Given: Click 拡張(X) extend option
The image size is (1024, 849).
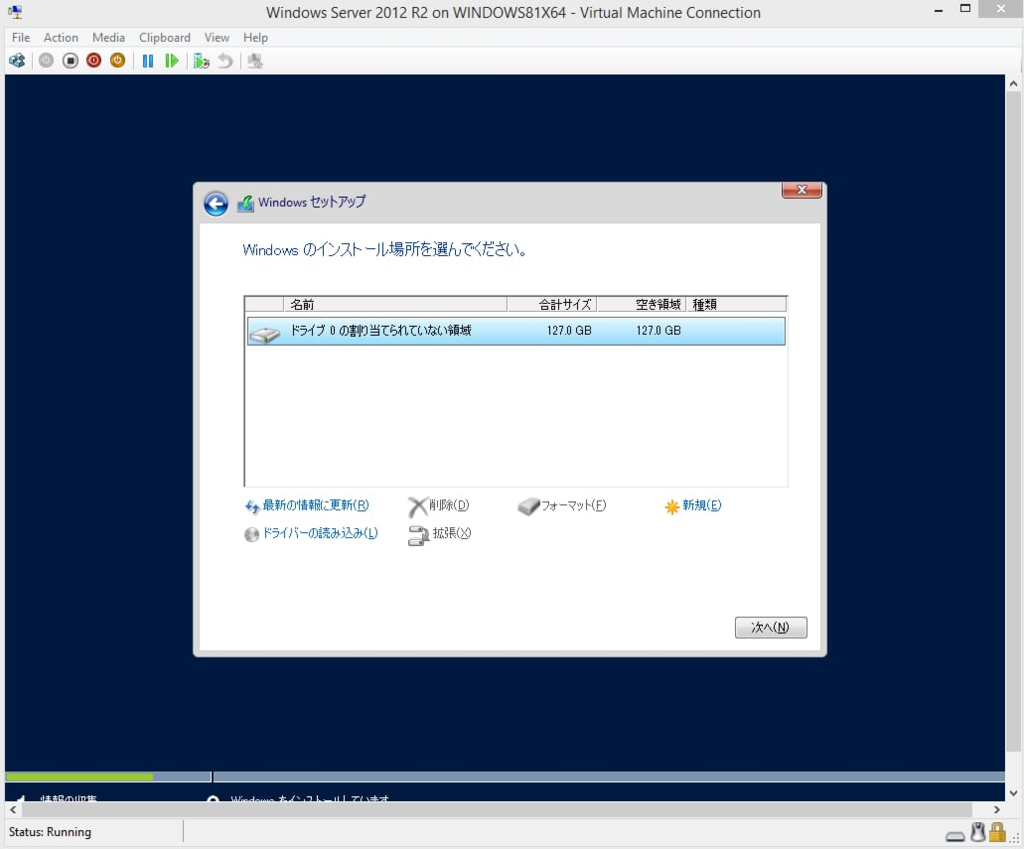Looking at the screenshot, I should click(440, 534).
